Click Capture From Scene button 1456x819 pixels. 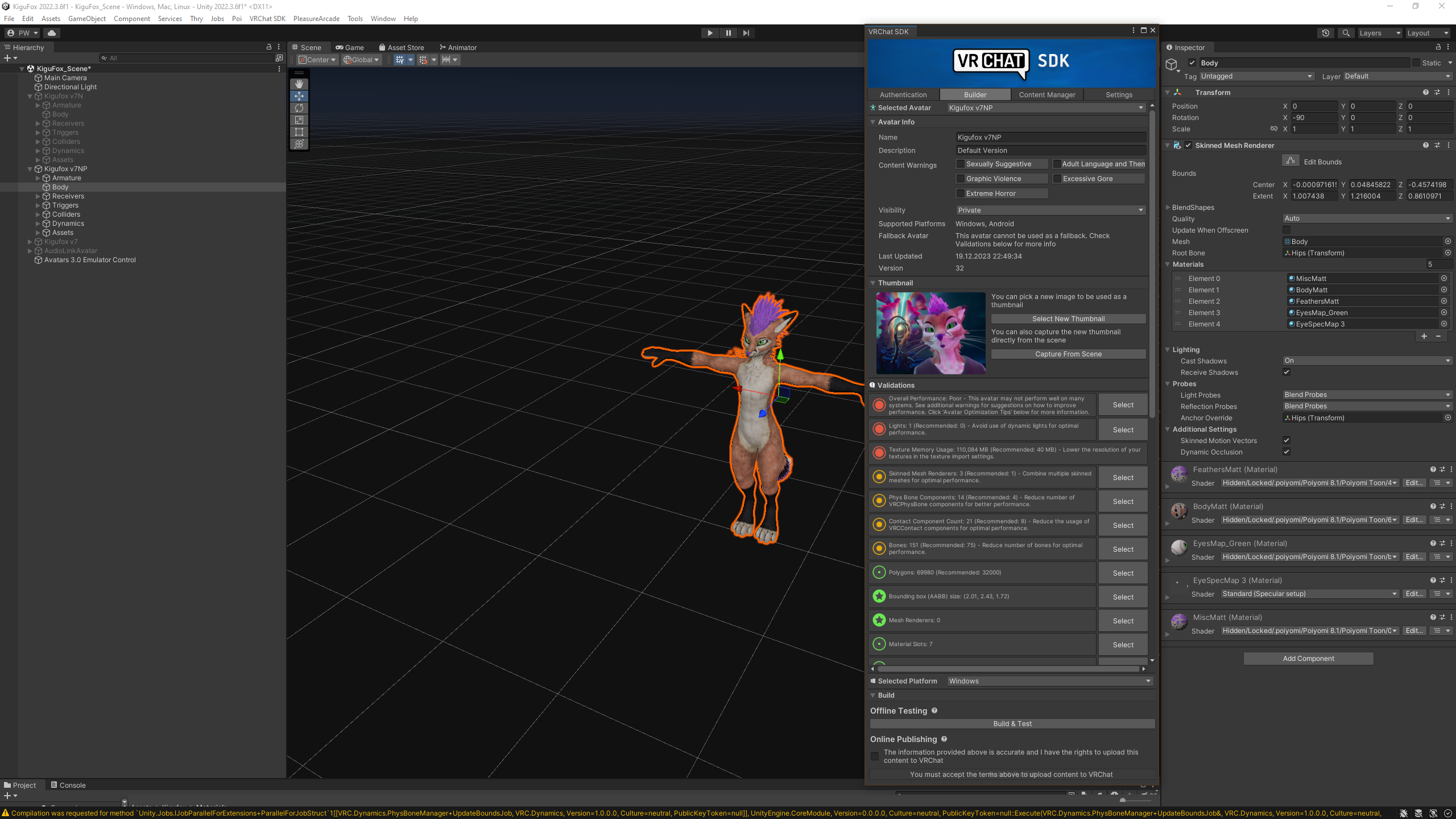(1068, 354)
